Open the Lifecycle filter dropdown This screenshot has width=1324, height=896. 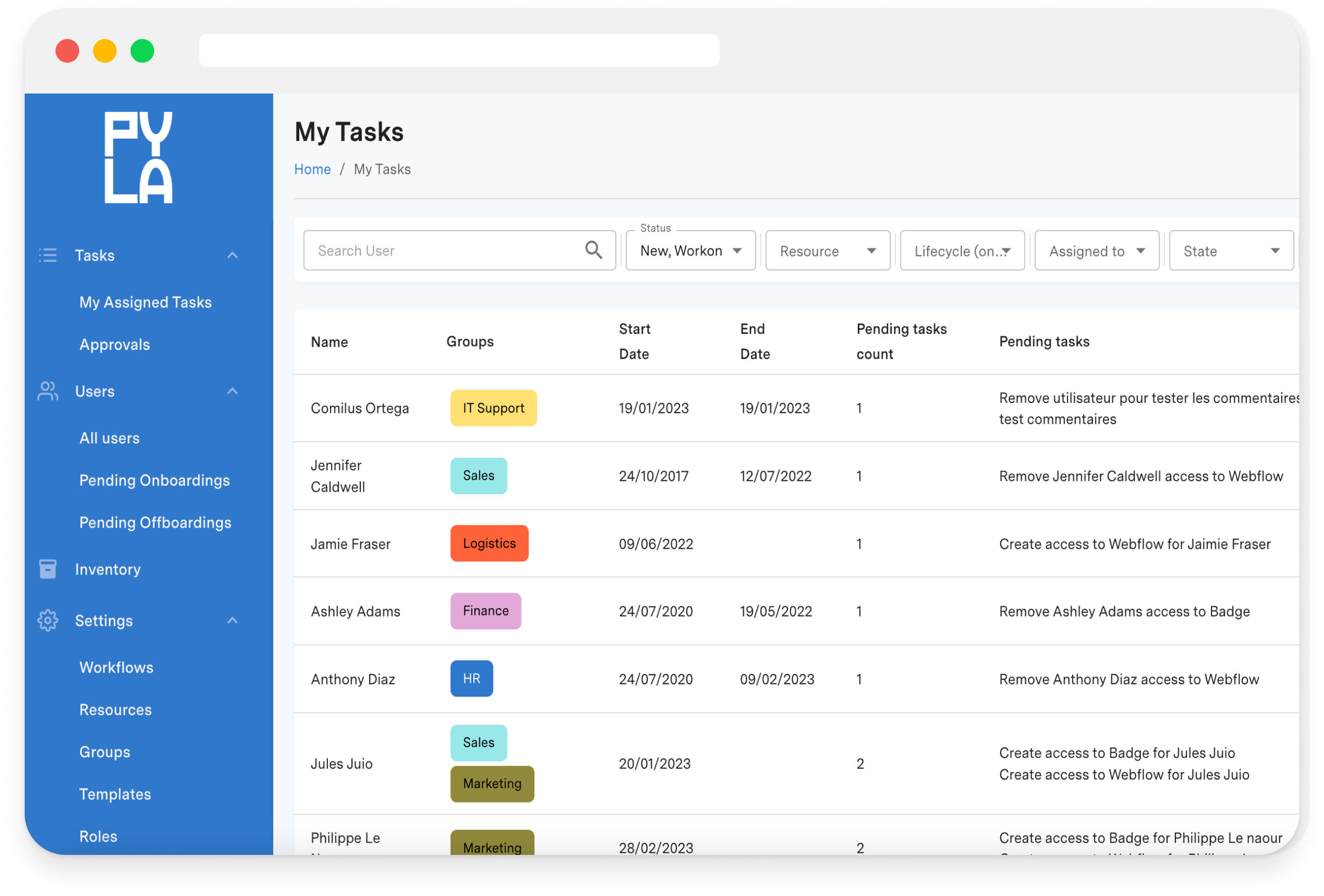pyautogui.click(x=962, y=250)
